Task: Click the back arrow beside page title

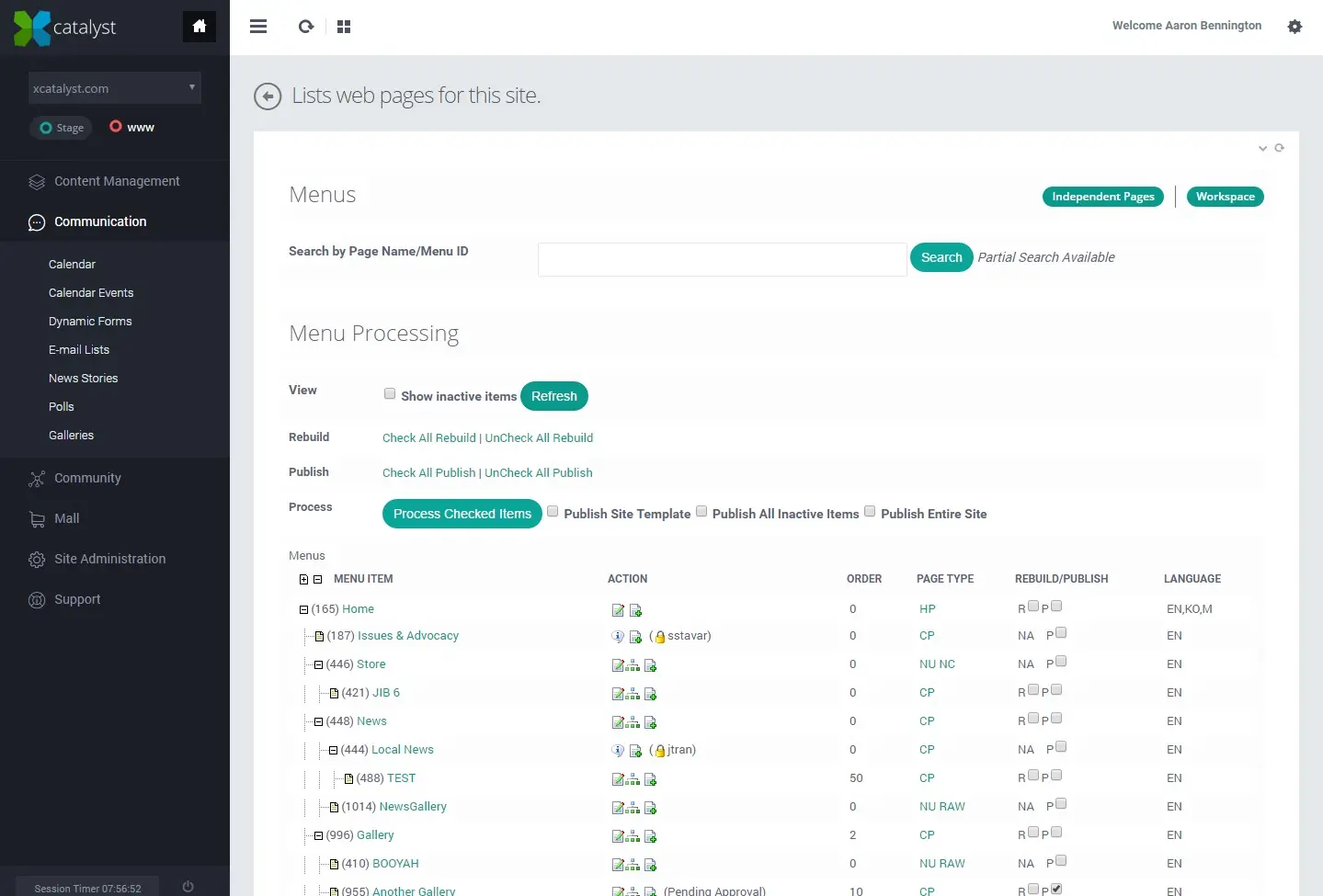Action: pos(268,96)
